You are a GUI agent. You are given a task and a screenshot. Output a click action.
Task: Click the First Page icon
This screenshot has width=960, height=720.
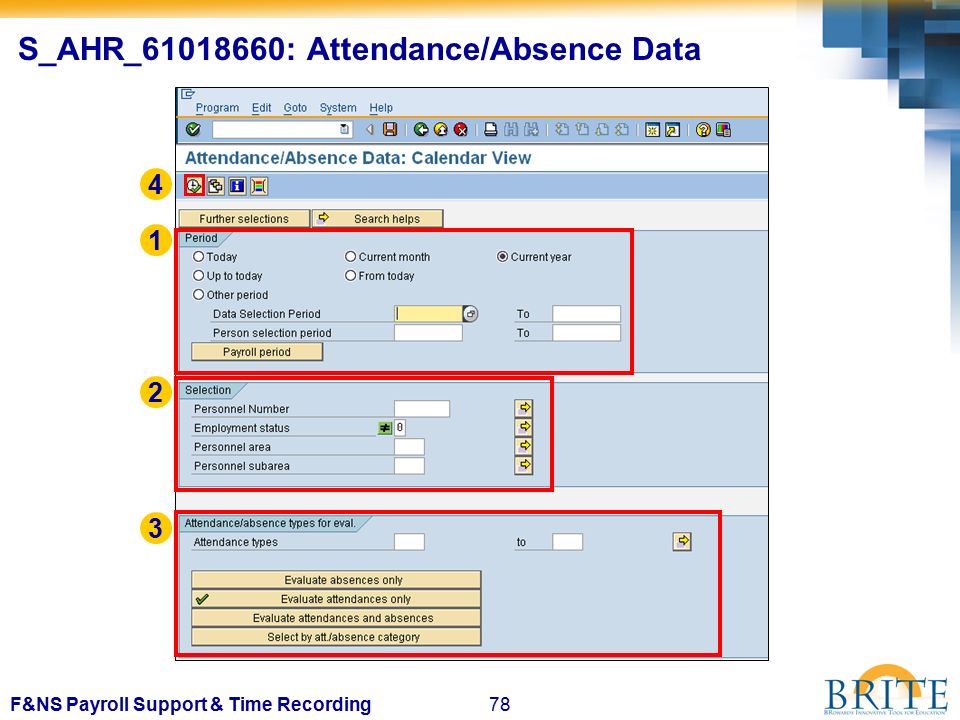point(561,129)
